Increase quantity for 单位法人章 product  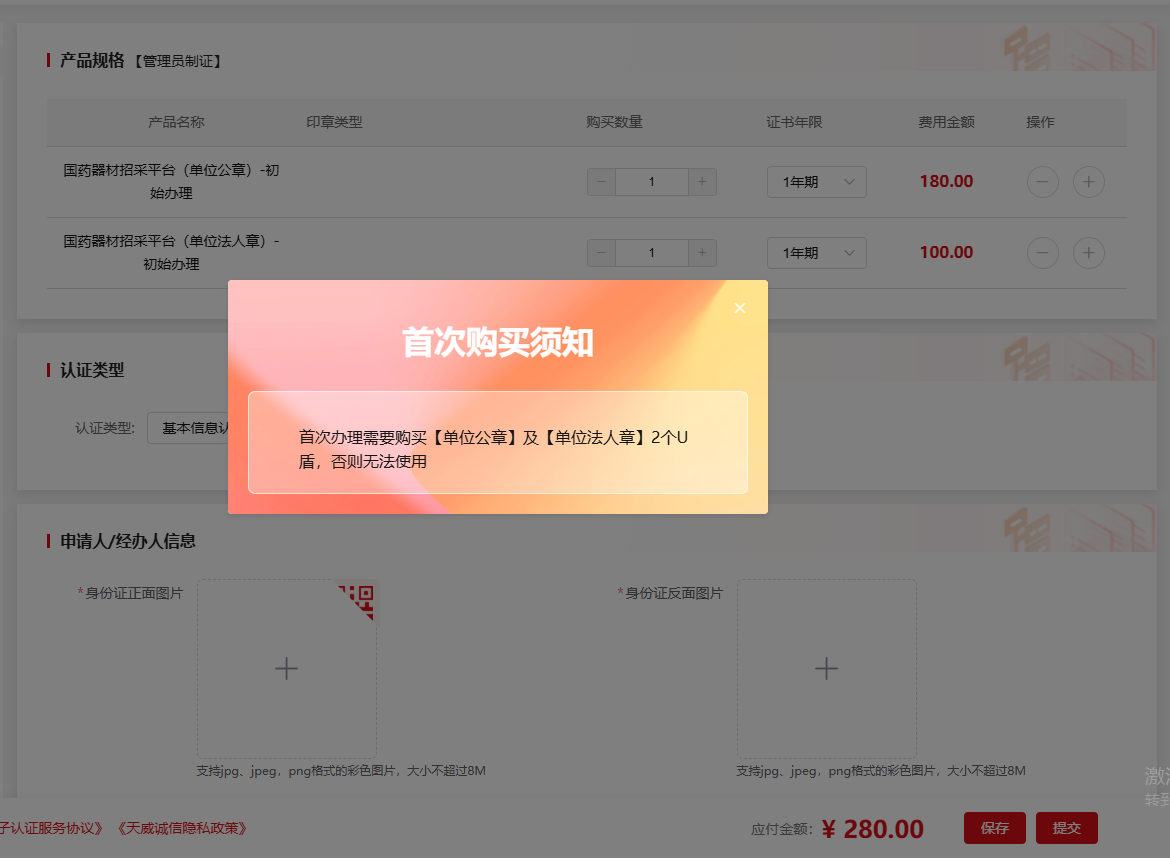click(702, 253)
